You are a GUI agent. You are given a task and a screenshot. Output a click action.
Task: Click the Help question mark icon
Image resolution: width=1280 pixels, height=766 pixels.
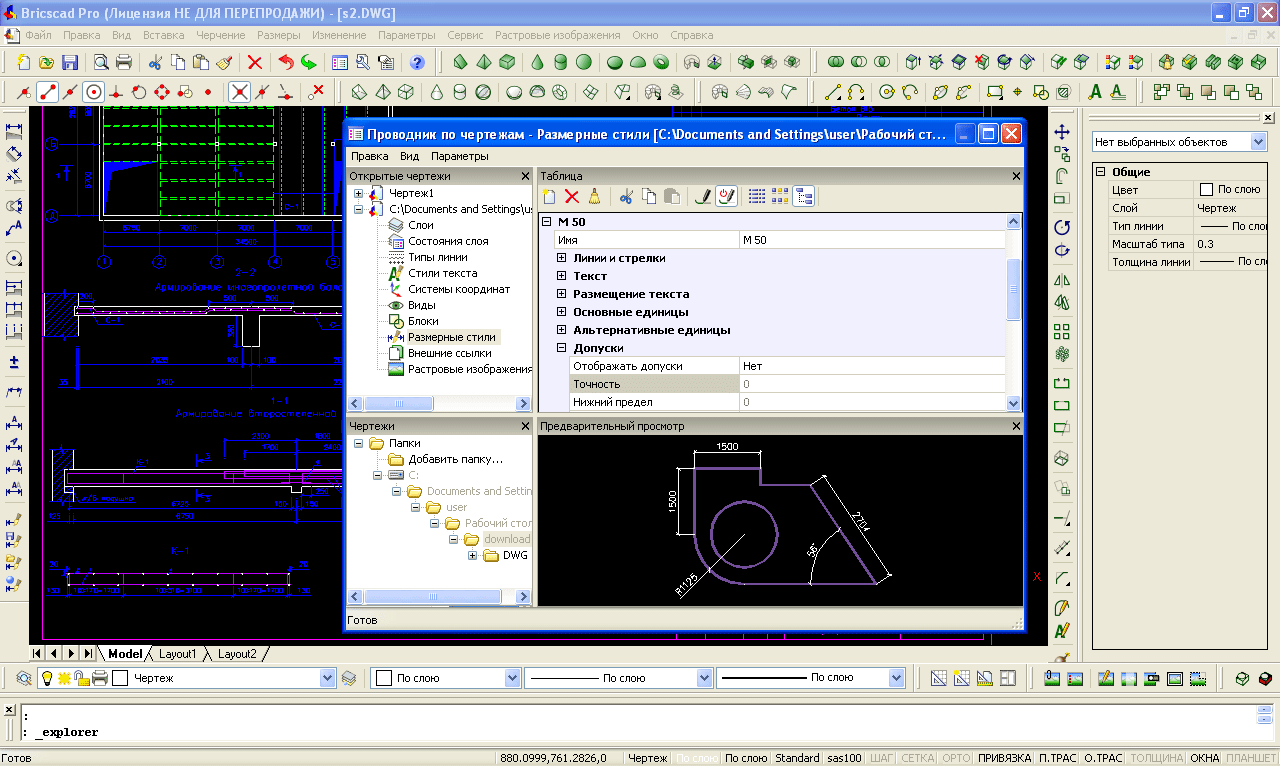coord(417,62)
